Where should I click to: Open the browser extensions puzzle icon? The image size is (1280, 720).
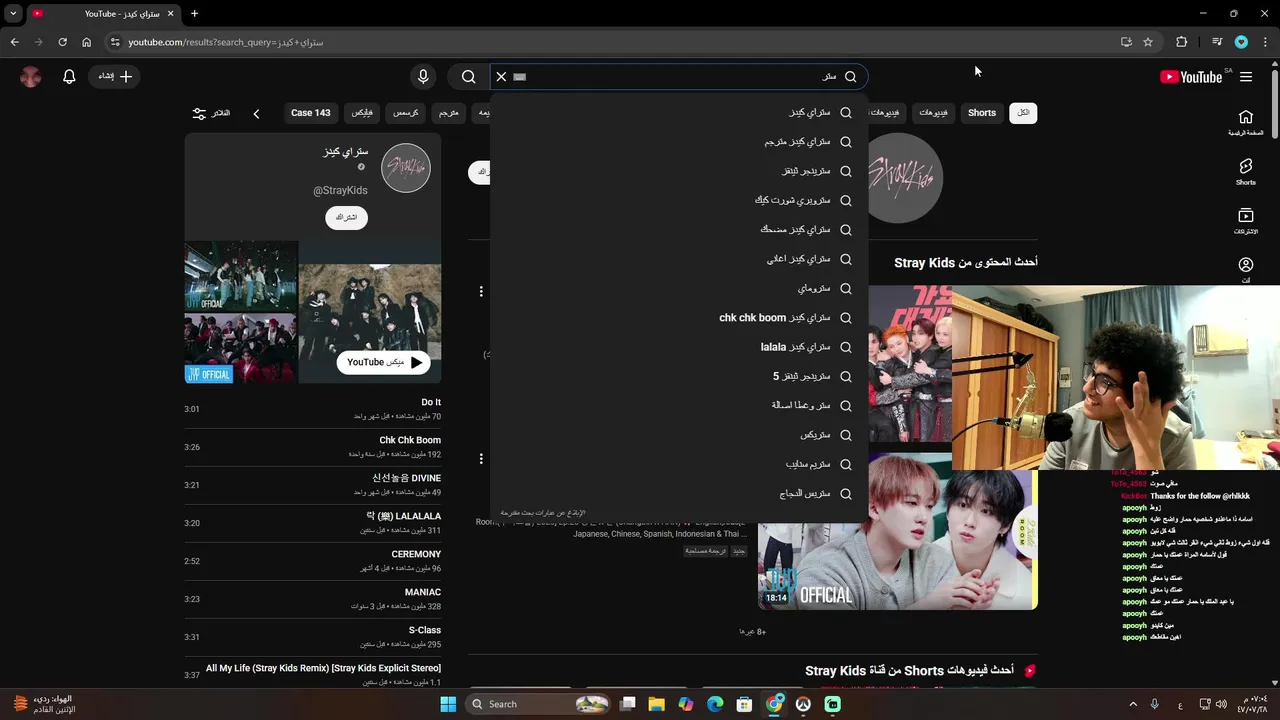click(1182, 42)
